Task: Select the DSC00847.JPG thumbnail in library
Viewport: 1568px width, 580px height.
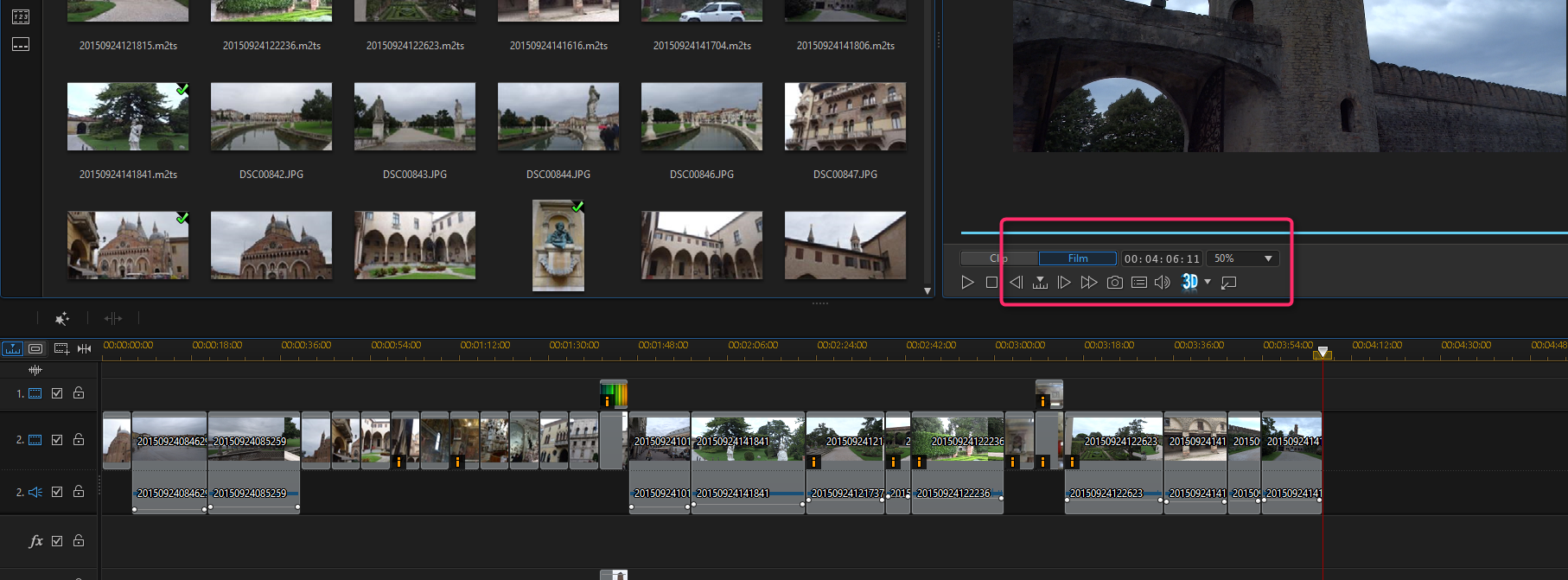Action: pos(845,117)
